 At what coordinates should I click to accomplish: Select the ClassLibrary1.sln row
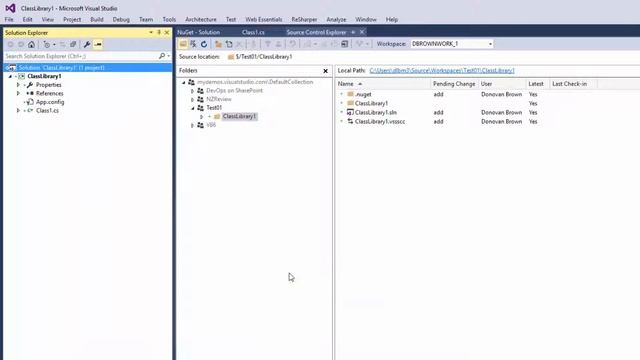(x=486, y=112)
